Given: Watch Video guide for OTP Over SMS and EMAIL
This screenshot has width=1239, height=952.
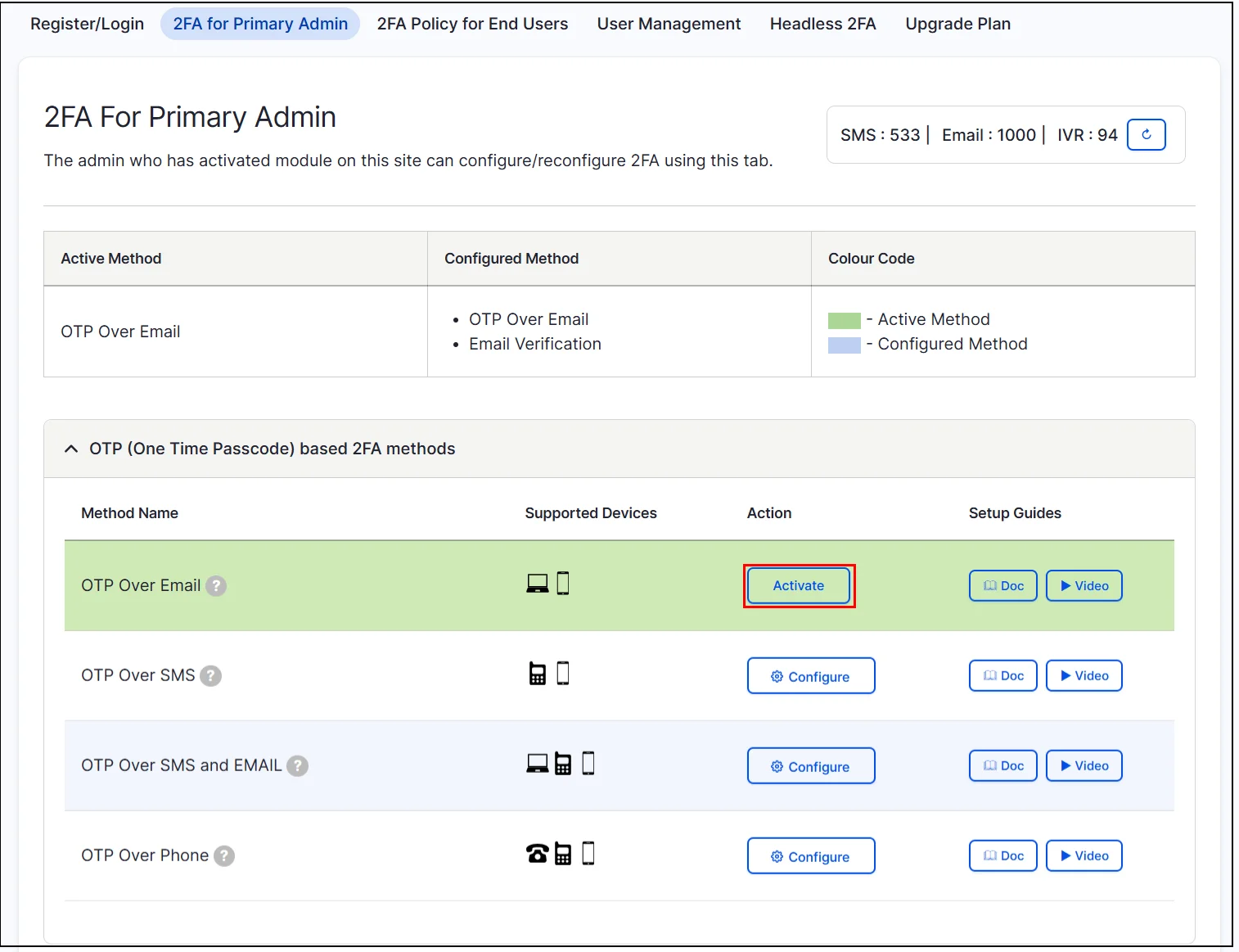Looking at the screenshot, I should coord(1084,766).
